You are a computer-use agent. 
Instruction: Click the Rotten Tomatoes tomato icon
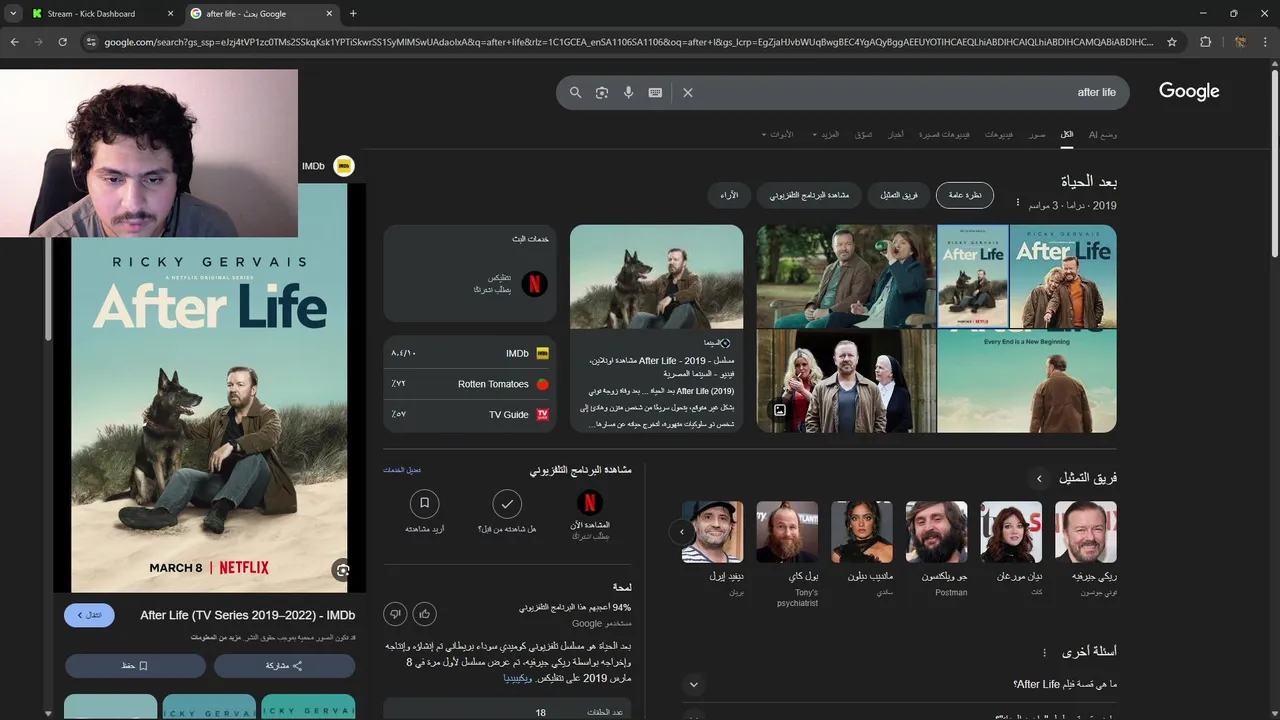click(x=543, y=384)
